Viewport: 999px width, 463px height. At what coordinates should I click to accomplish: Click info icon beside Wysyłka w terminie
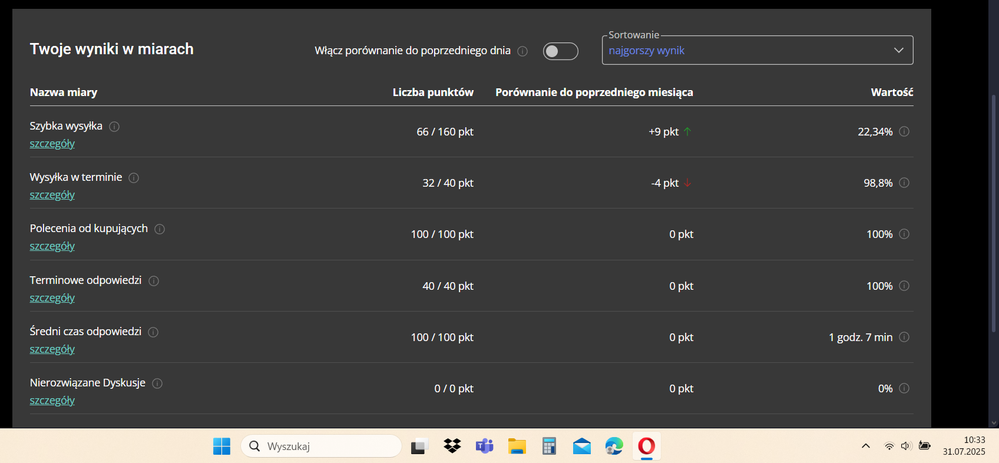pos(134,178)
